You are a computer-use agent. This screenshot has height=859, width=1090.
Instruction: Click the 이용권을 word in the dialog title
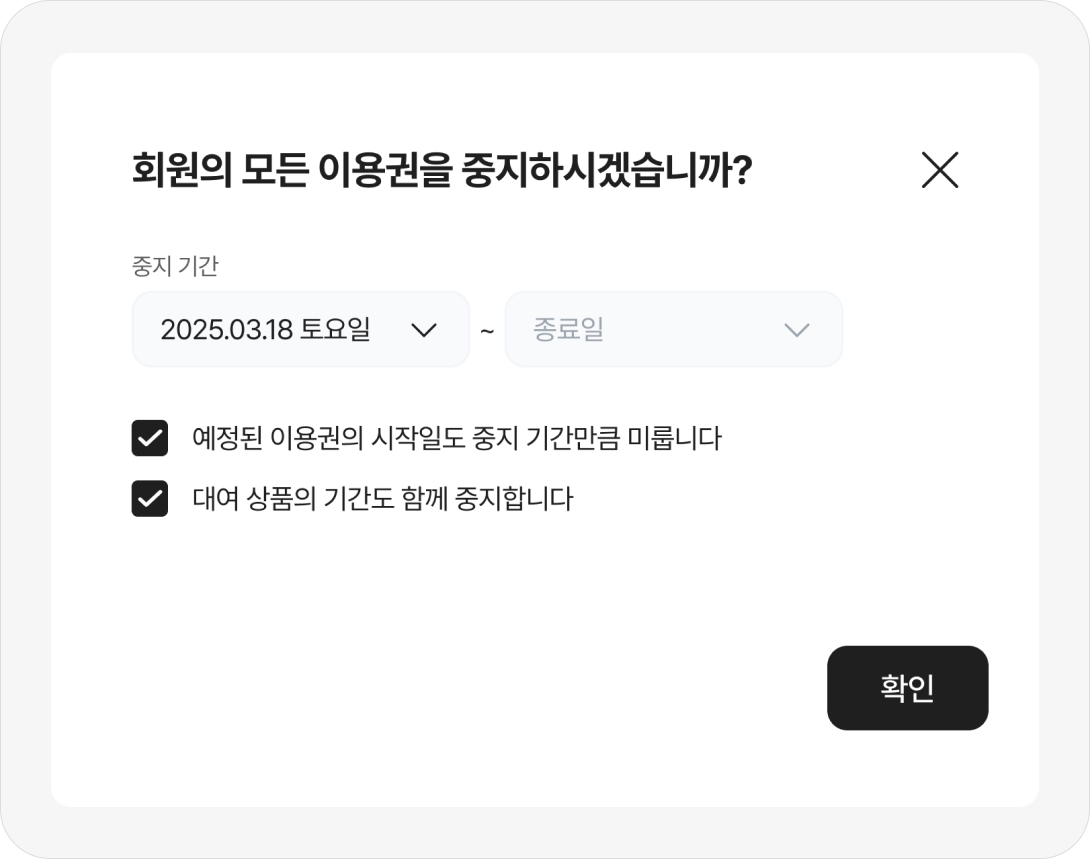pos(385,172)
